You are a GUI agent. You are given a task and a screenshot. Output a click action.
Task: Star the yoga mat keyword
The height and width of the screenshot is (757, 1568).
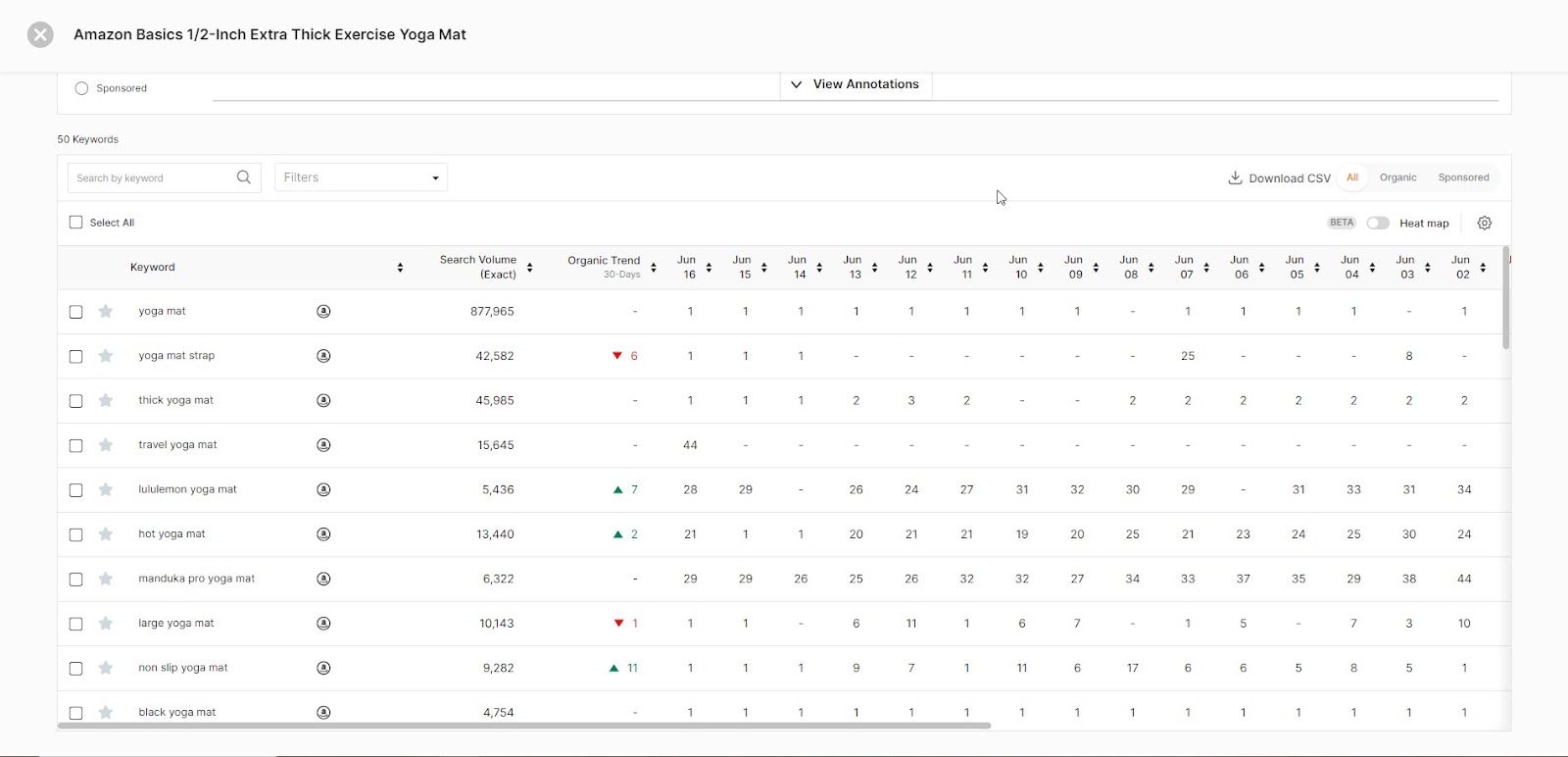coord(106,311)
